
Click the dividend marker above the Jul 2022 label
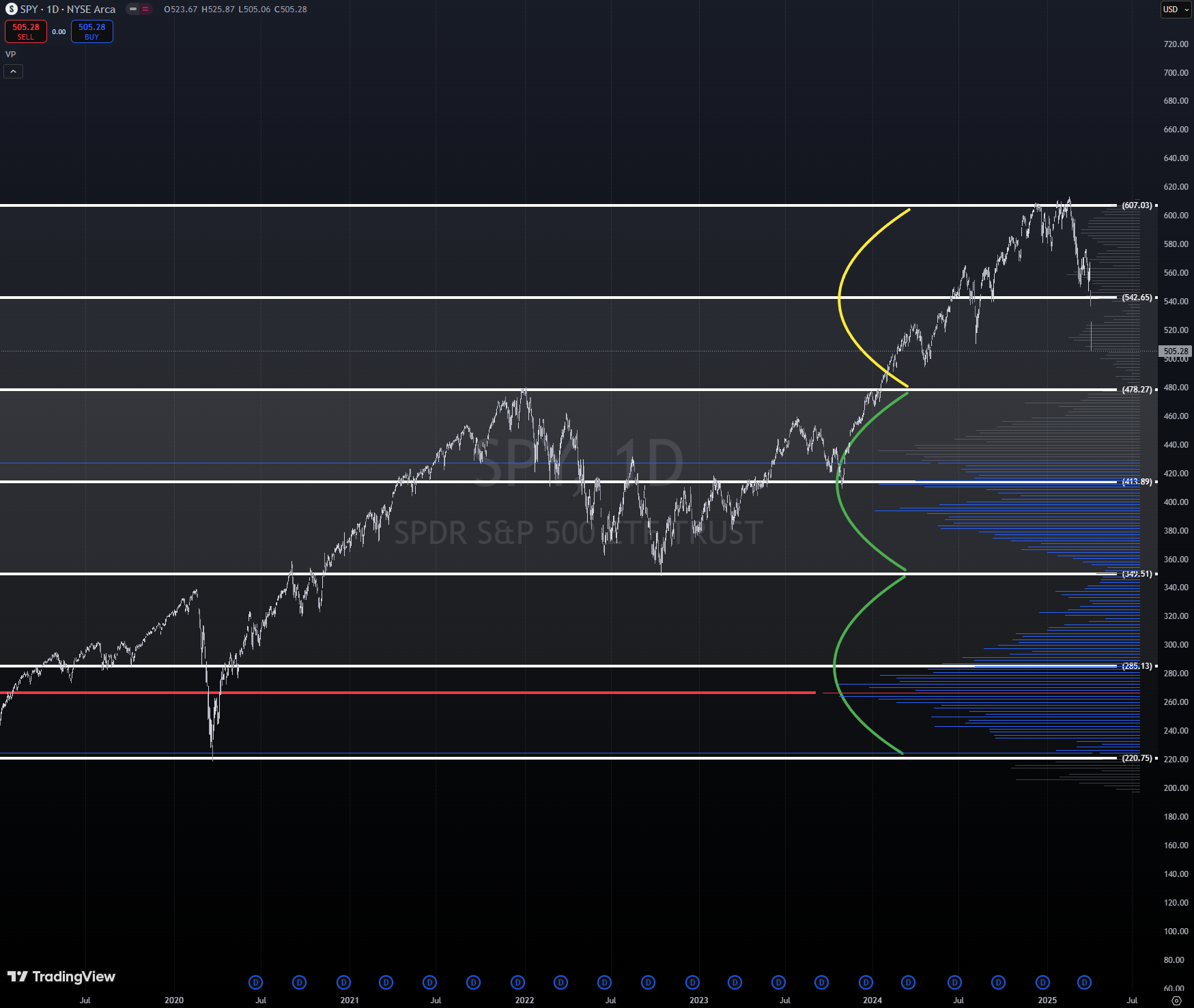(x=604, y=983)
